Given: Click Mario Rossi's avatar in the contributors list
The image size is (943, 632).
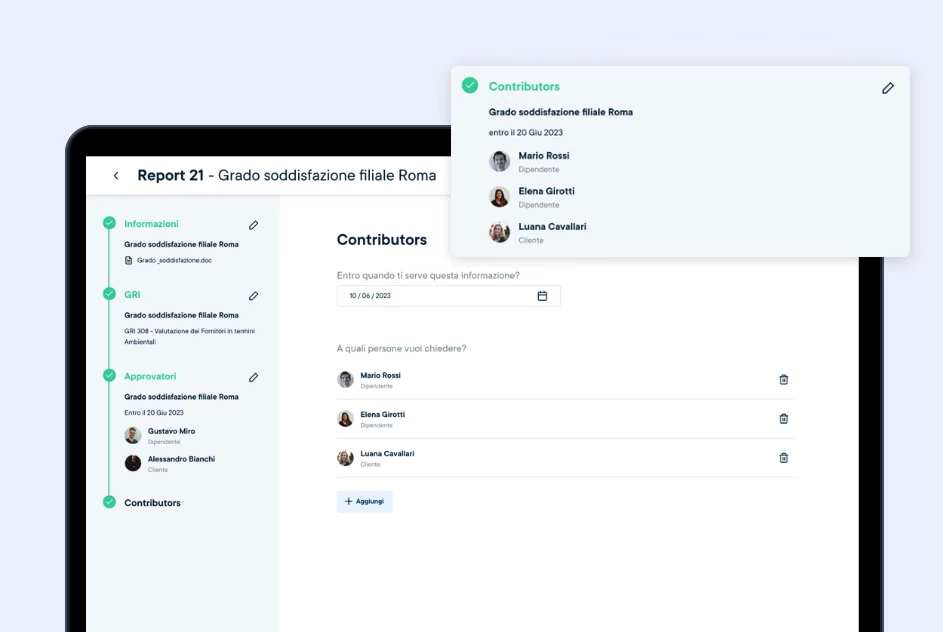Looking at the screenshot, I should tap(345, 379).
